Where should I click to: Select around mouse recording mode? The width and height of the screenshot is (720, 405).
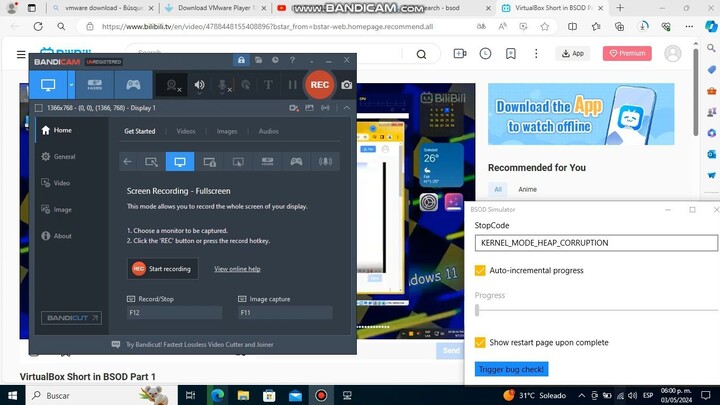point(238,162)
